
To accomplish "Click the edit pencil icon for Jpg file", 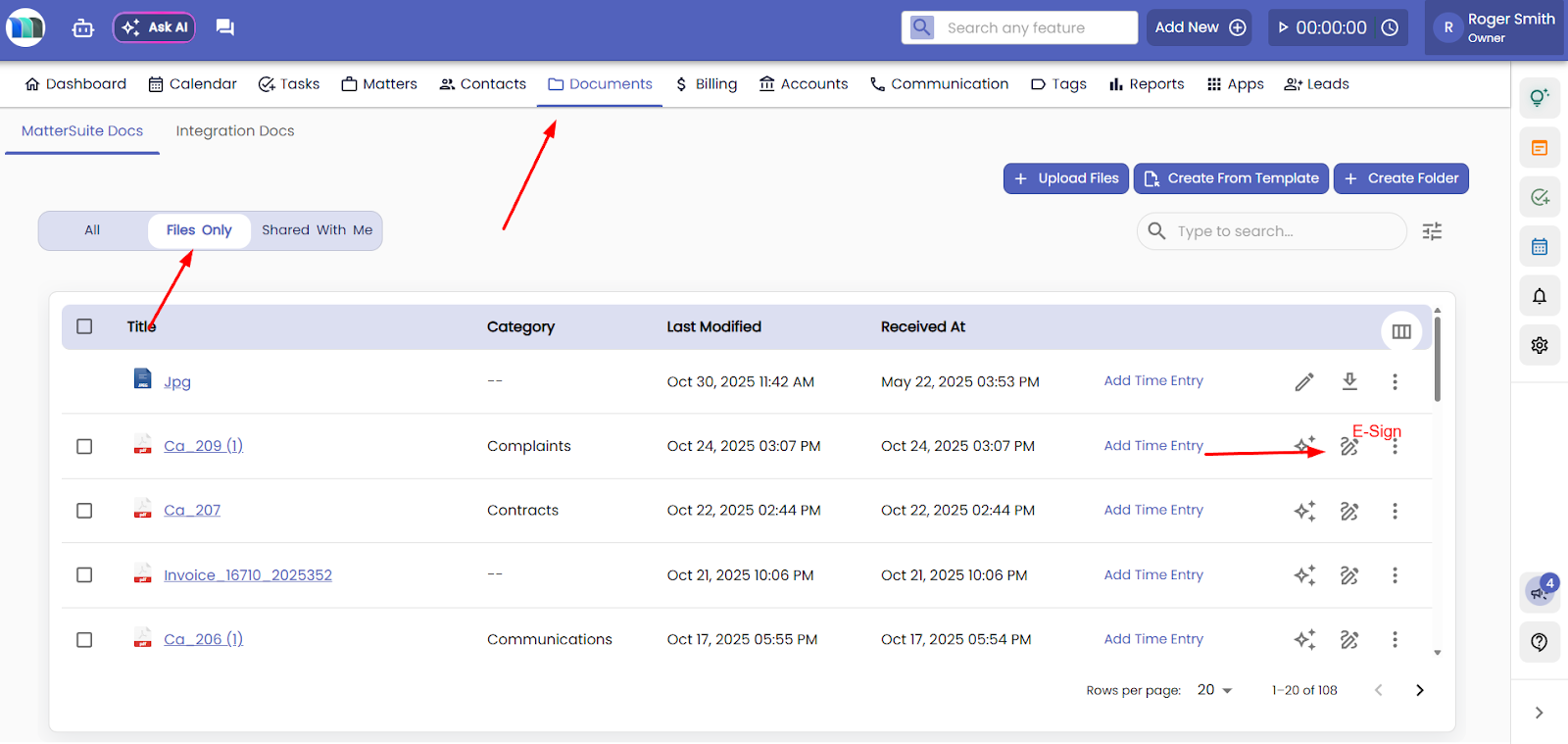I will 1303,382.
